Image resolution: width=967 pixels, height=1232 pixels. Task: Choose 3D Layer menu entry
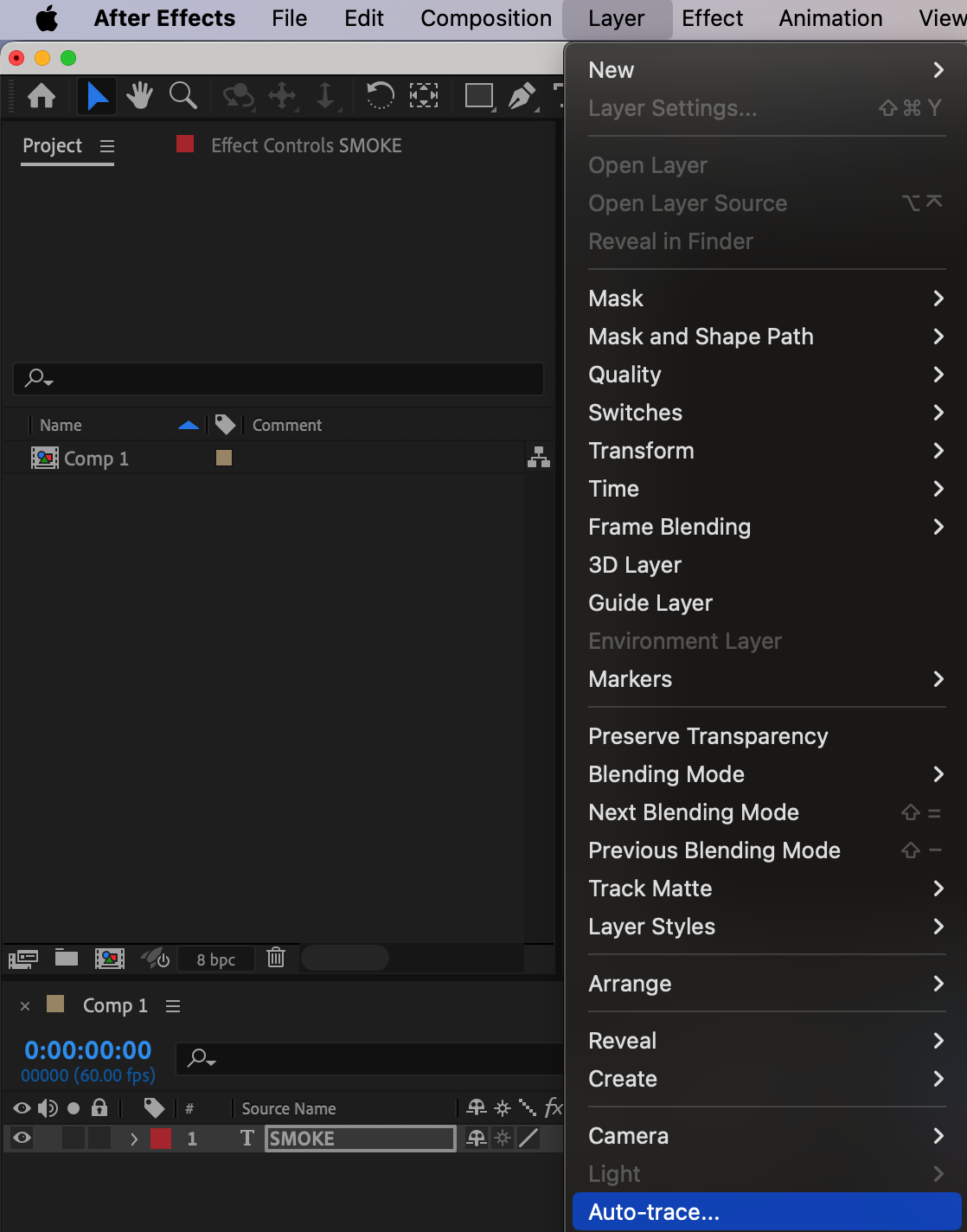point(766,565)
